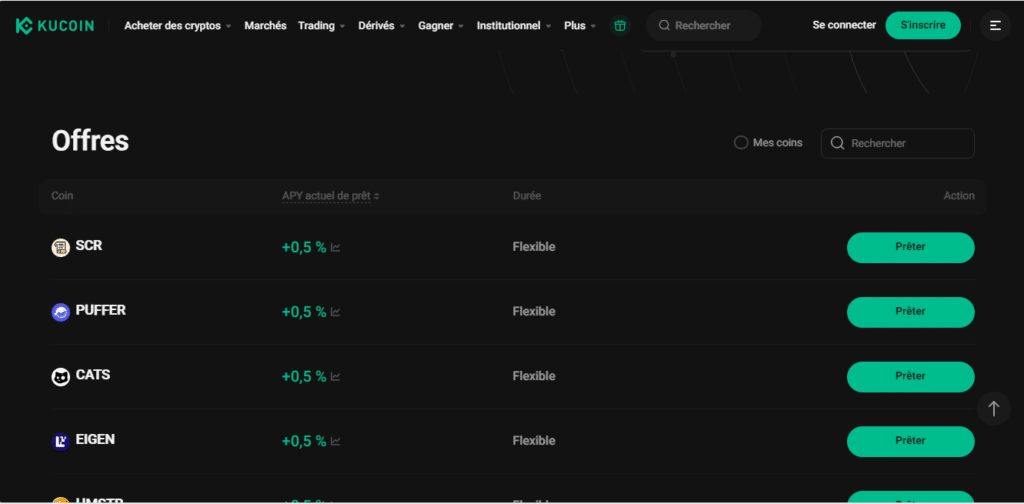The width and height of the screenshot is (1024, 504).
Task: Open SCR APY history chart icon
Action: tap(336, 247)
